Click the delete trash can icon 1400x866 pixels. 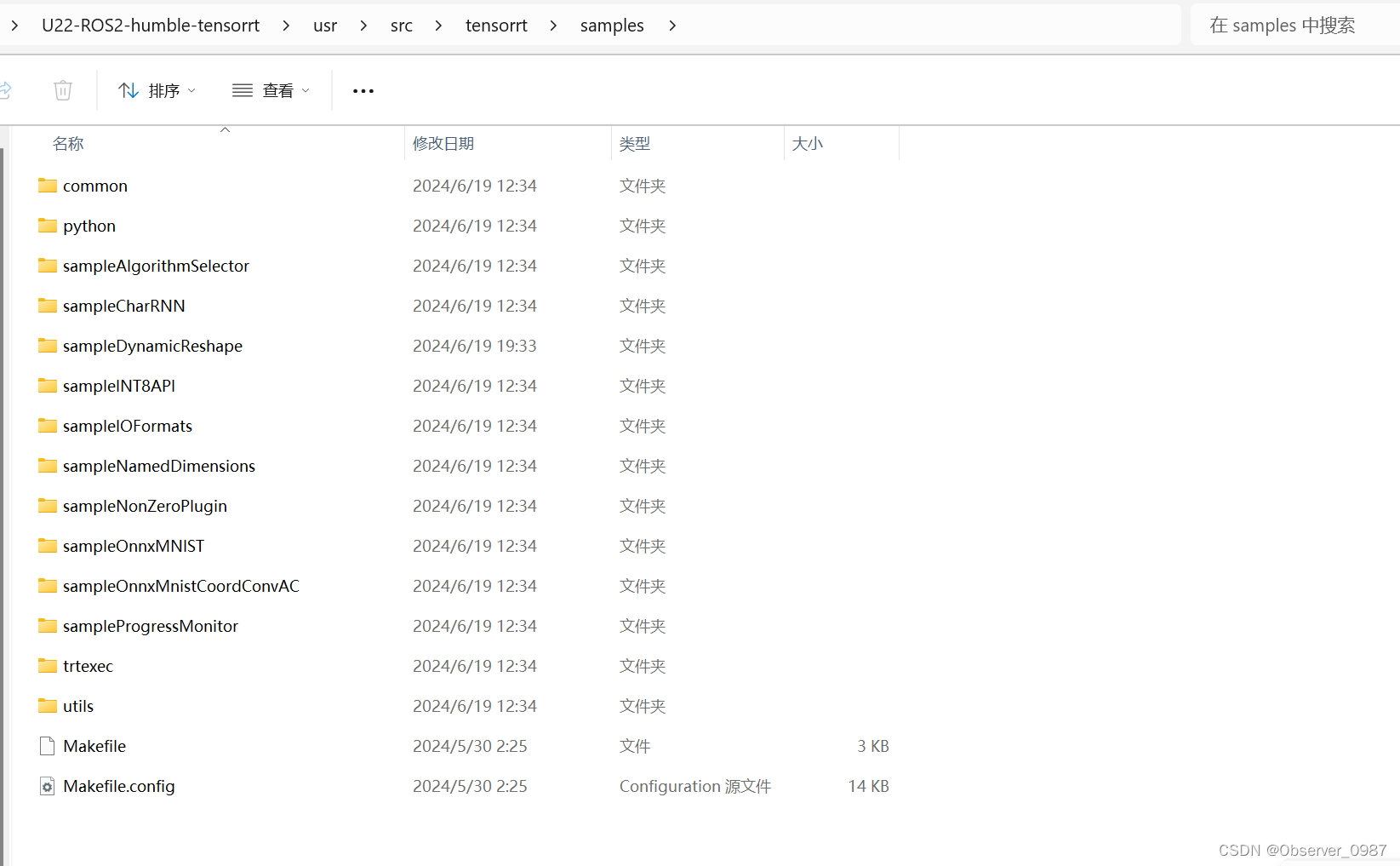(x=63, y=90)
